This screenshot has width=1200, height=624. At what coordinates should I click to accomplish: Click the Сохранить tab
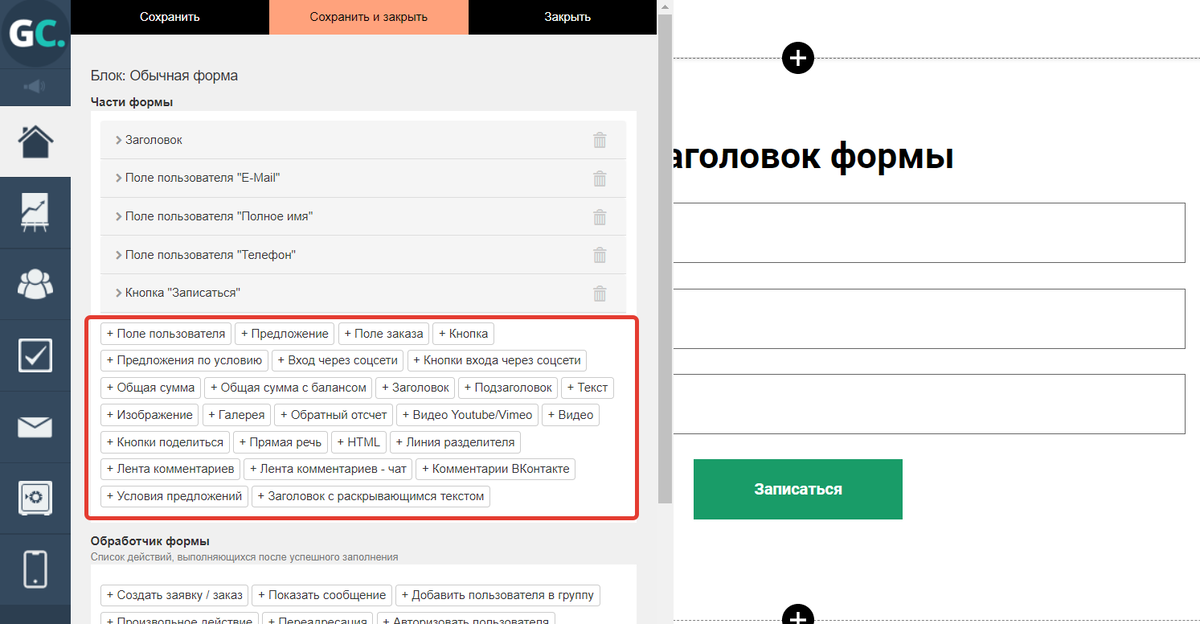(170, 17)
